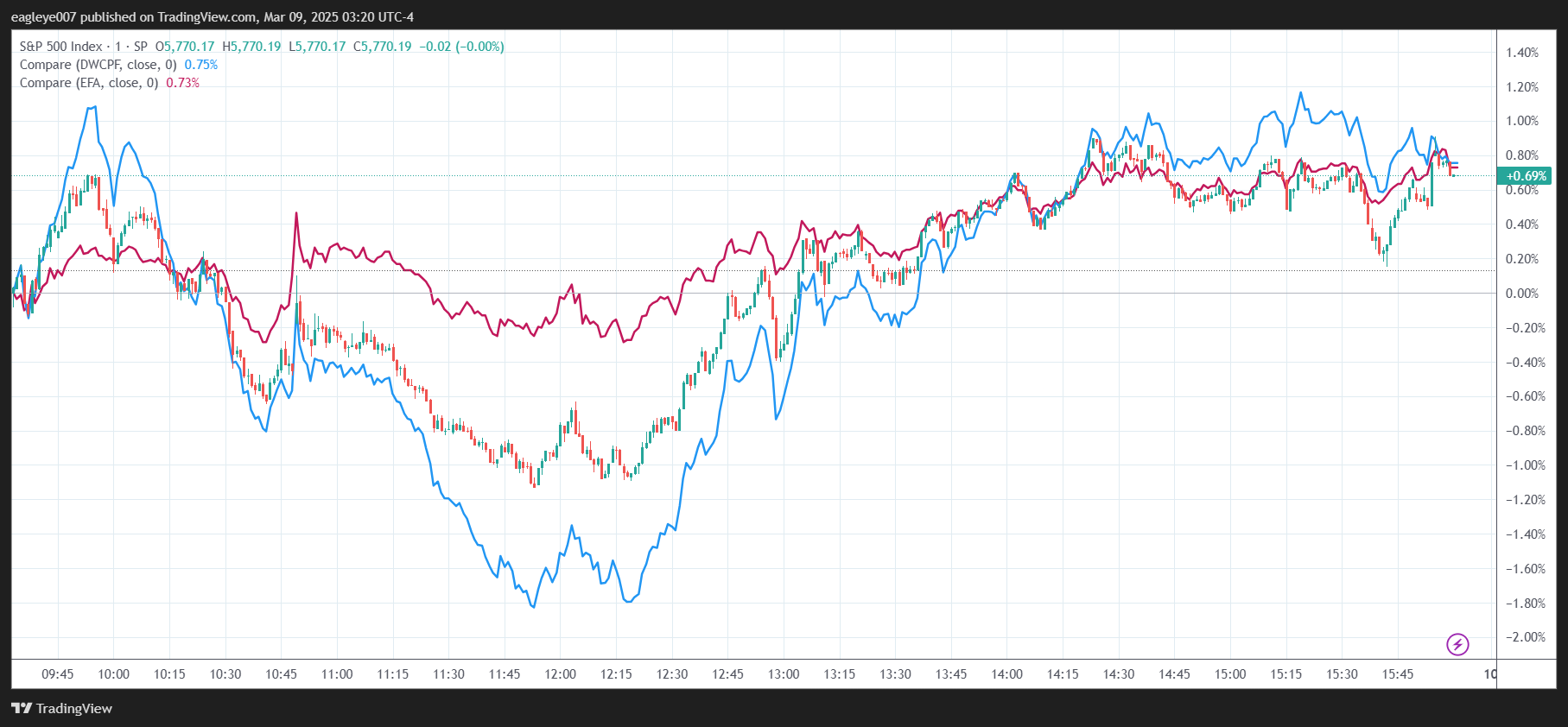Click the purple lightning bolt icon

(x=1457, y=644)
